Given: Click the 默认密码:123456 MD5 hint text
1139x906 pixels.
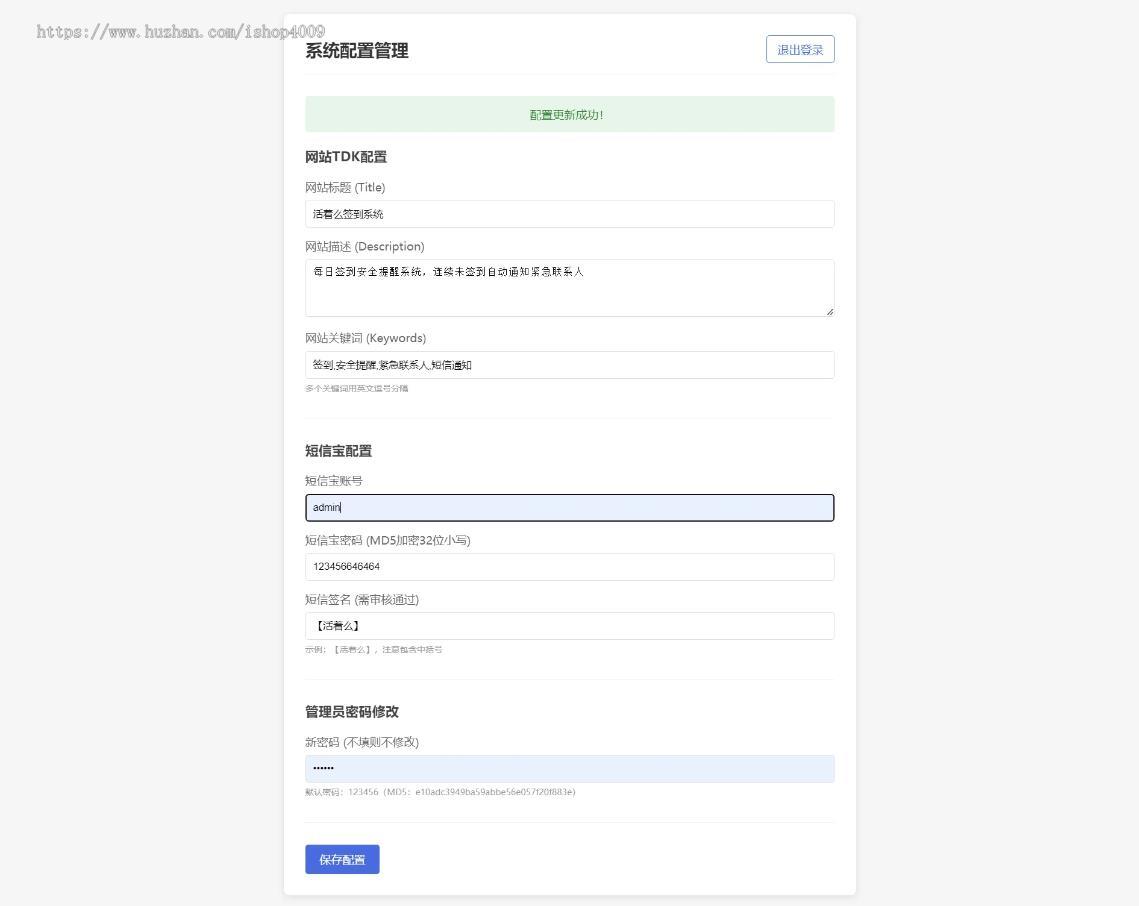Looking at the screenshot, I should pyautogui.click(x=440, y=792).
